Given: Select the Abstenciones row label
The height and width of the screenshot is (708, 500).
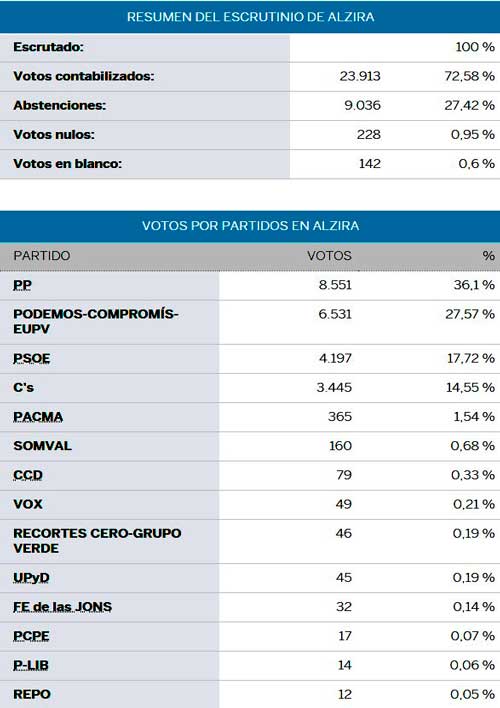Looking at the screenshot, I should (x=60, y=105).
